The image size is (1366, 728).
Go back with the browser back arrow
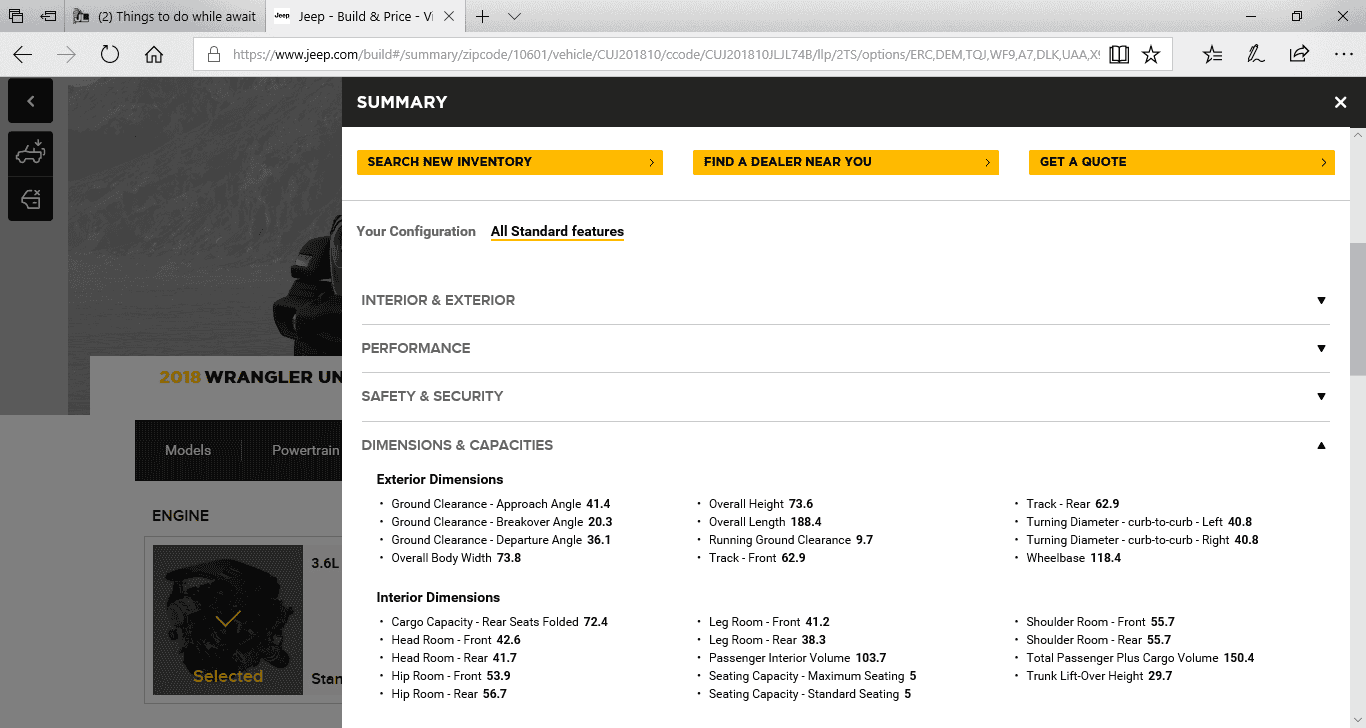(x=22, y=54)
